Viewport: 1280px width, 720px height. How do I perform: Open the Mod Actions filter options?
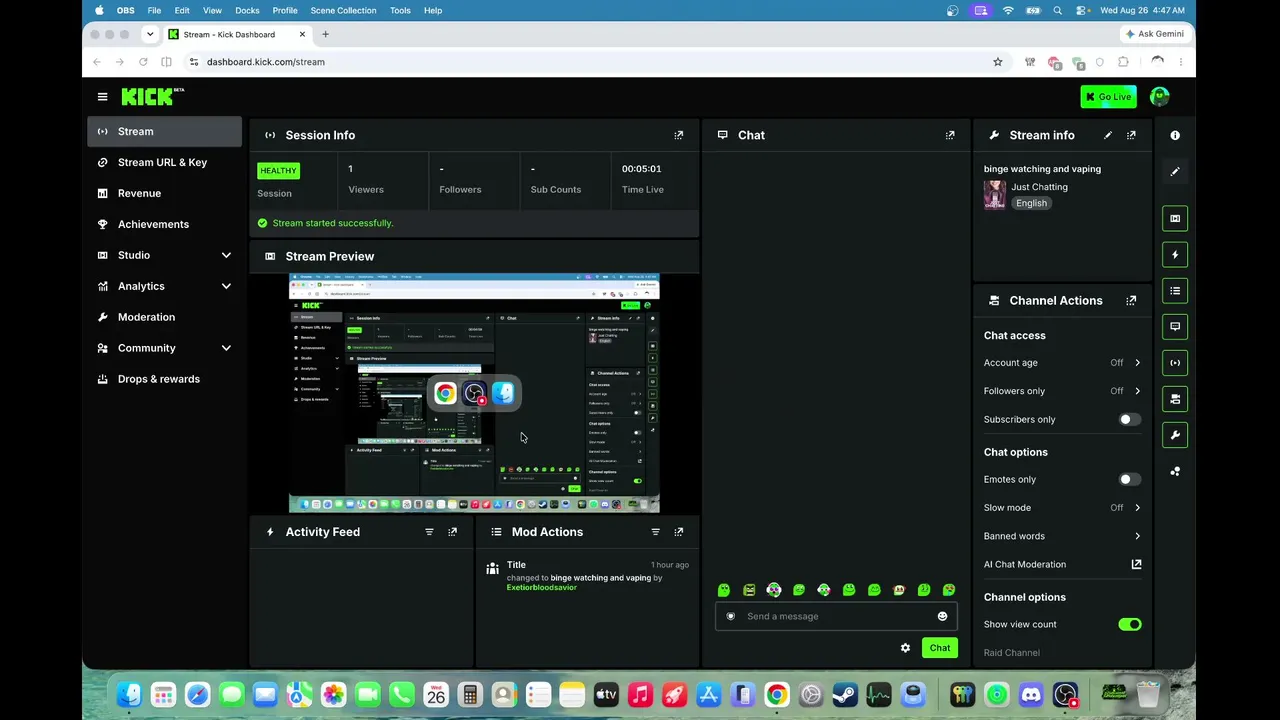click(656, 532)
